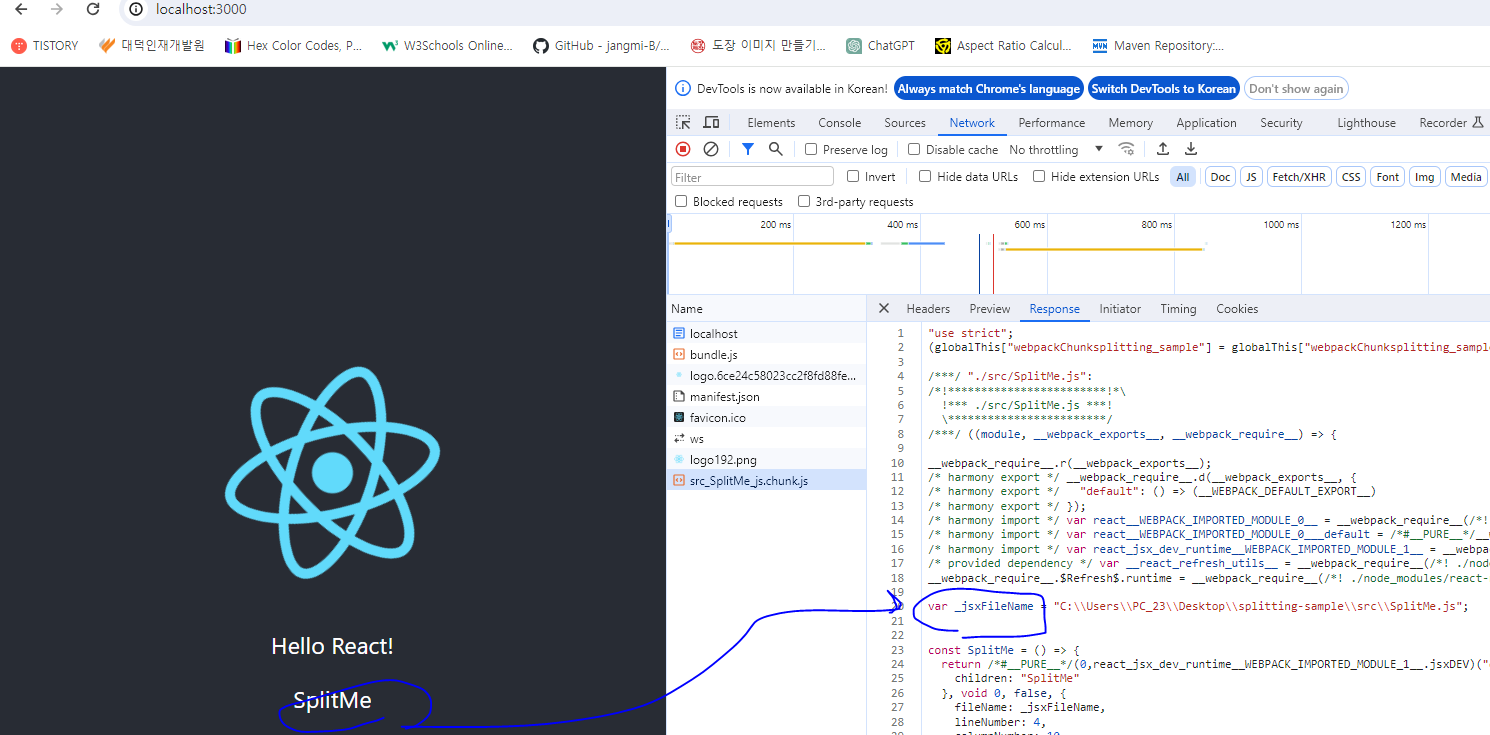This screenshot has height=735, width=1490.
Task: Switch to the Sources tab
Action: coord(905,123)
